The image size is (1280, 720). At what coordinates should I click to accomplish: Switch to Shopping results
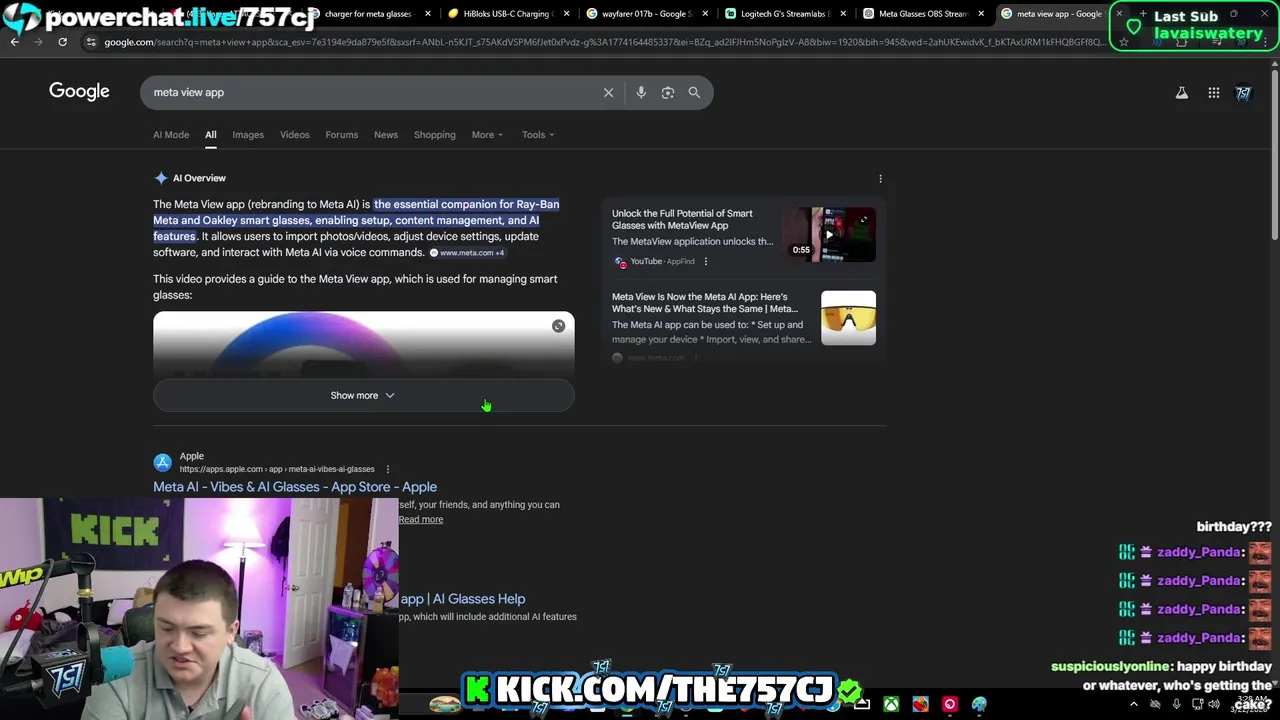(x=435, y=135)
